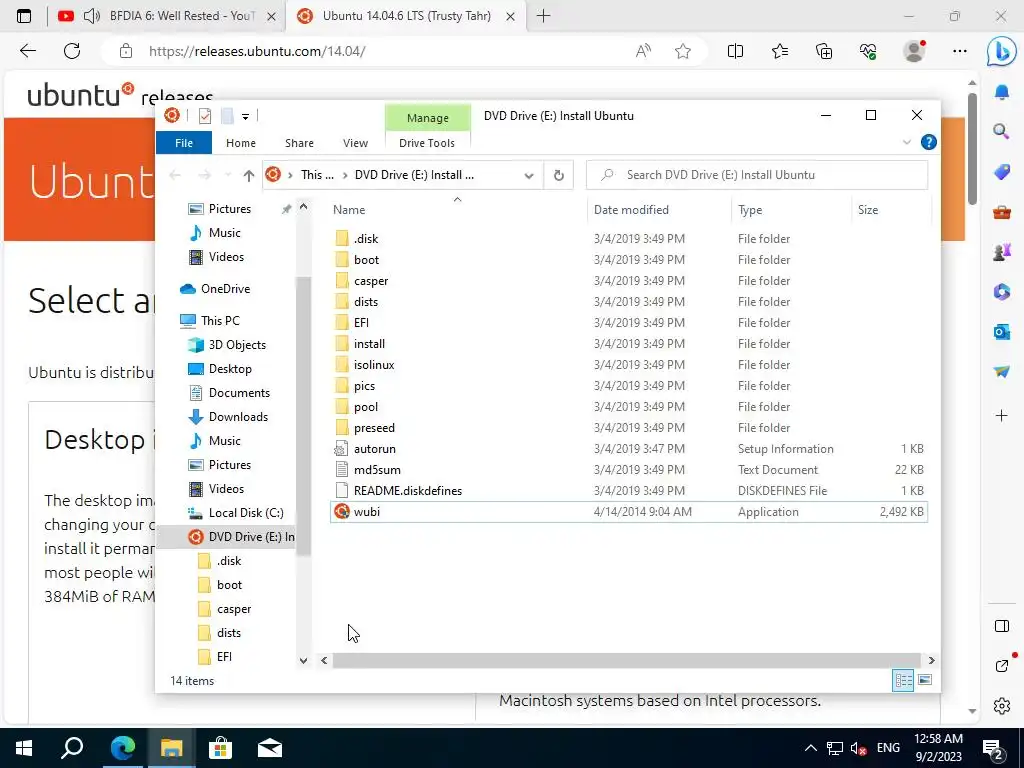Open the View ribbon tab
Image resolution: width=1024 pixels, height=768 pixels.
[x=355, y=143]
